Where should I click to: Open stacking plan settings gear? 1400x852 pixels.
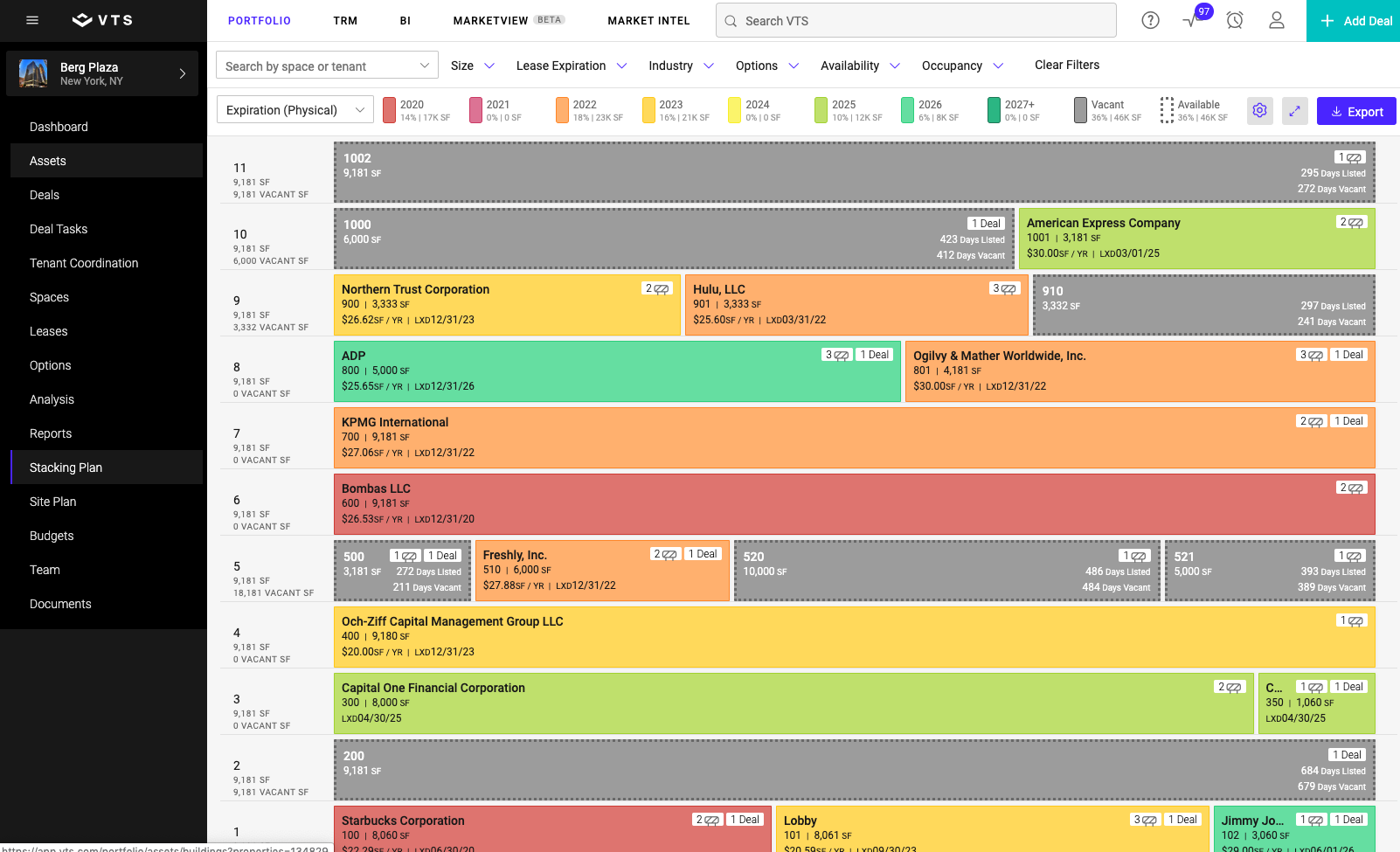(x=1259, y=111)
